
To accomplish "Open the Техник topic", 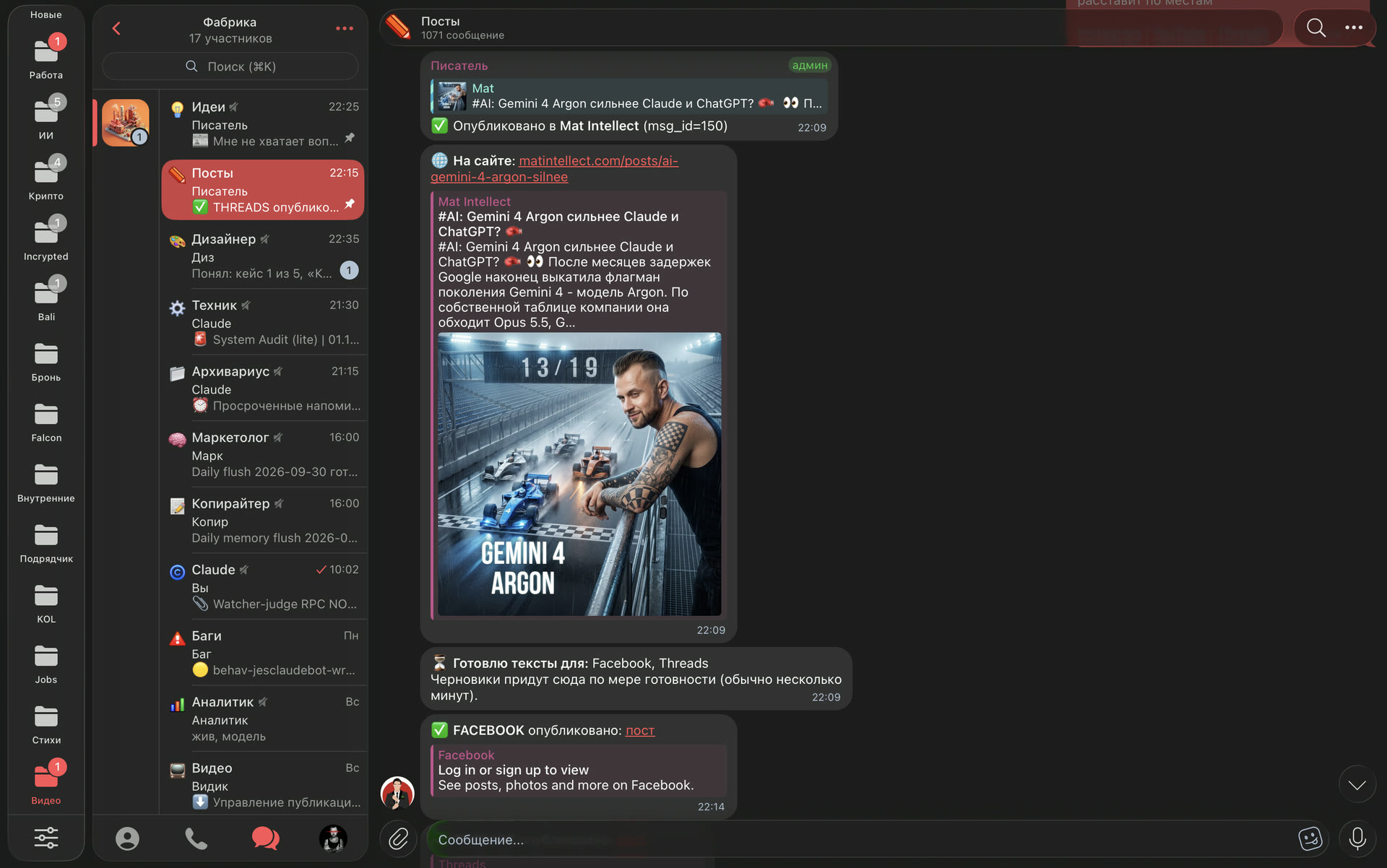I will point(264,322).
